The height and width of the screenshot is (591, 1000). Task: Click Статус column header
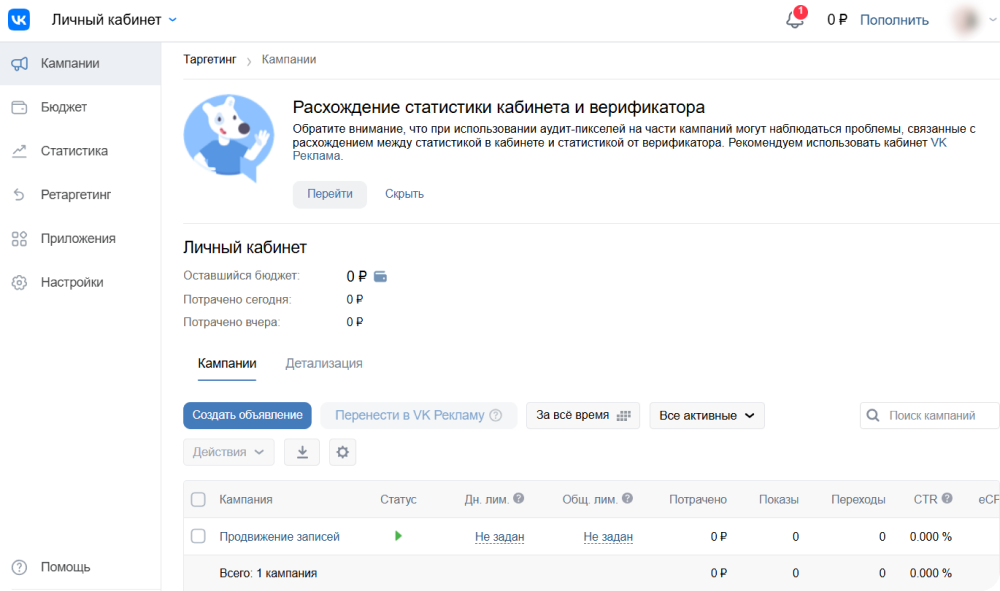[398, 499]
